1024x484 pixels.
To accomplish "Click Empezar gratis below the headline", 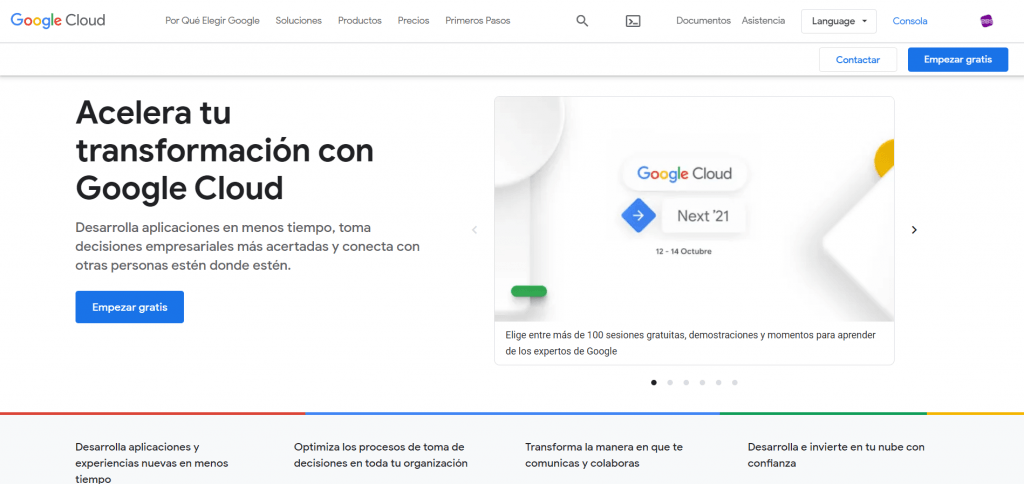I will [129, 307].
